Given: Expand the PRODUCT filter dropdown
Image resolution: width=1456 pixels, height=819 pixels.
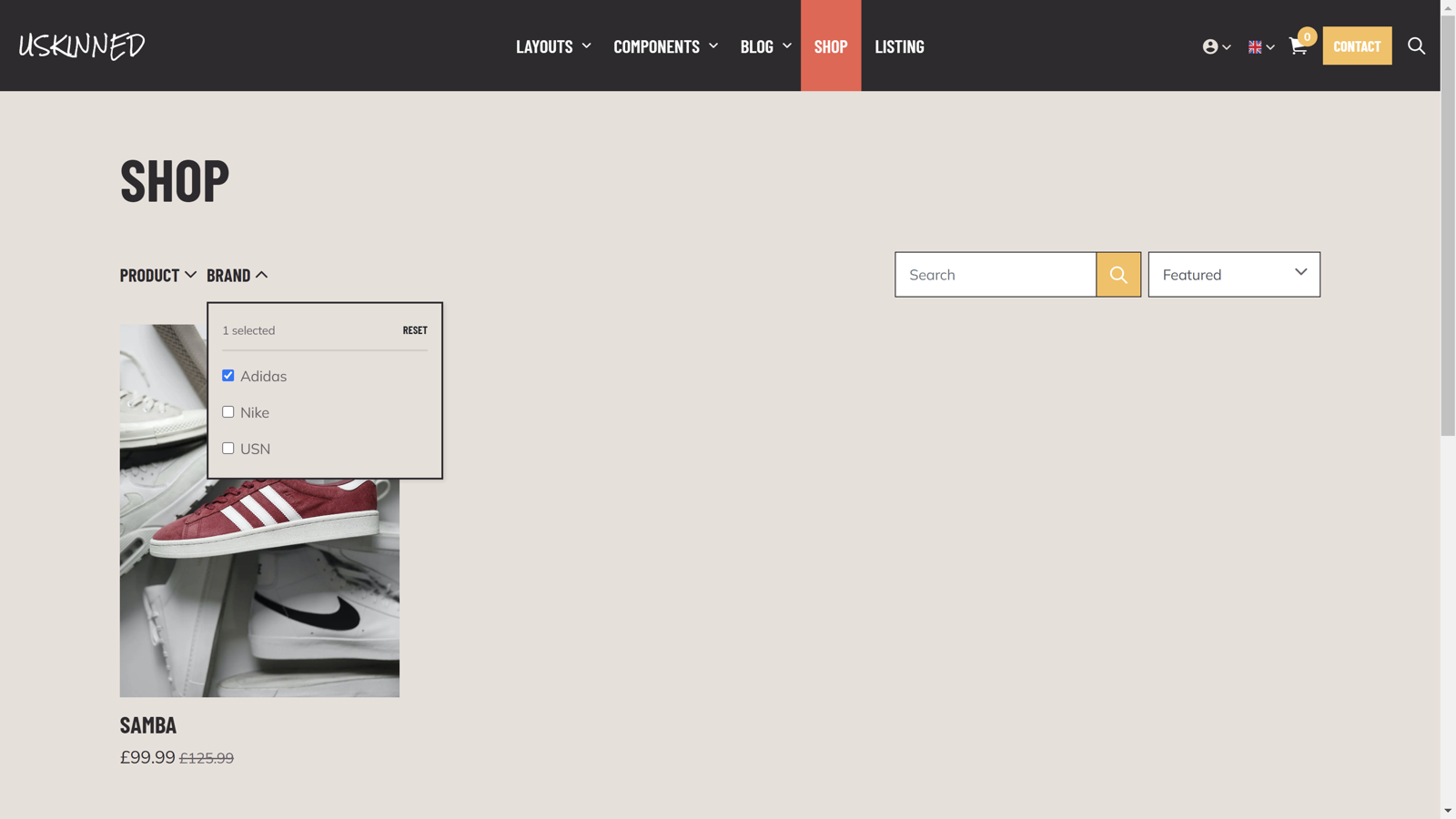Looking at the screenshot, I should (157, 275).
